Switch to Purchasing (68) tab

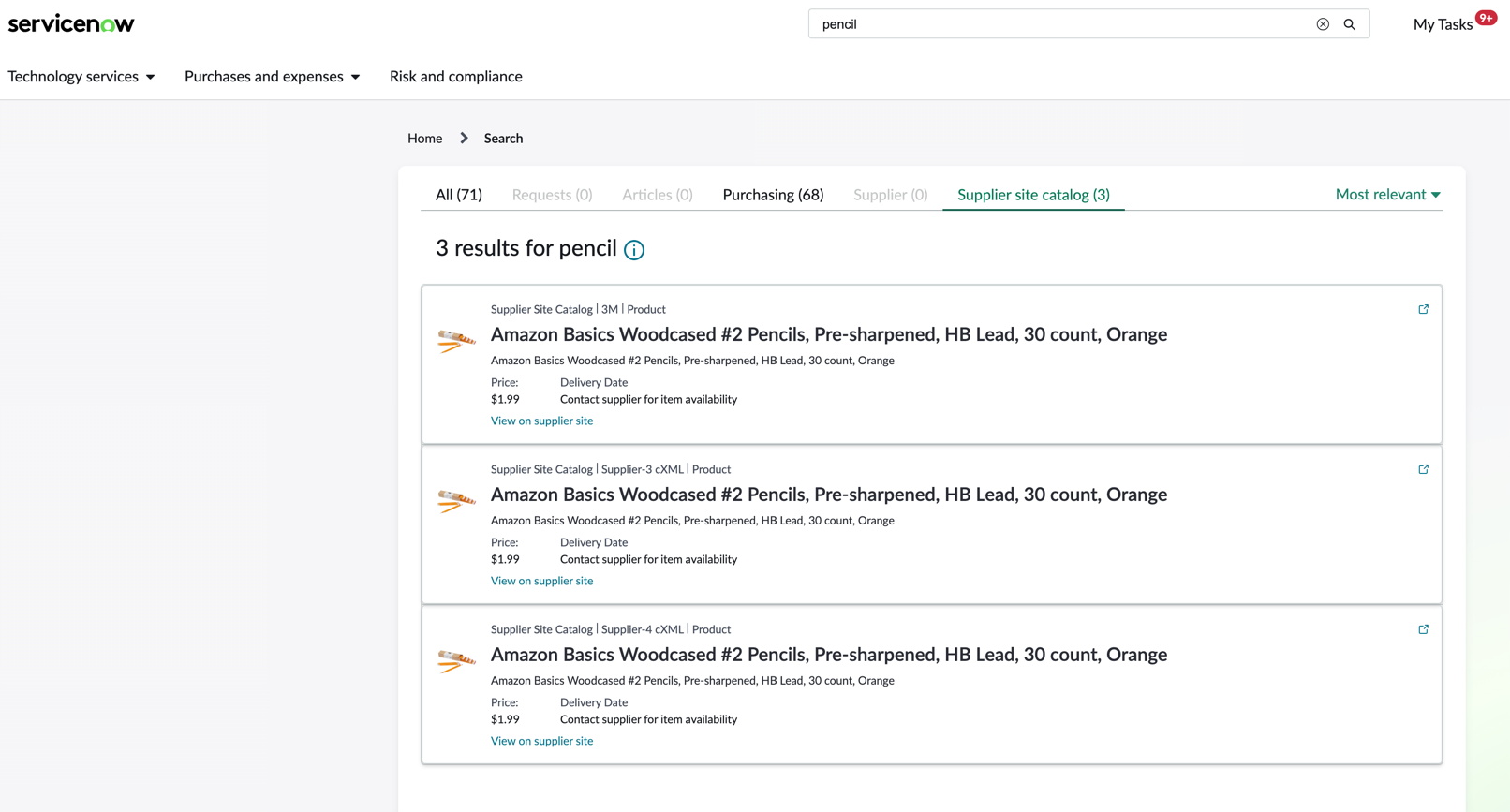[773, 195]
